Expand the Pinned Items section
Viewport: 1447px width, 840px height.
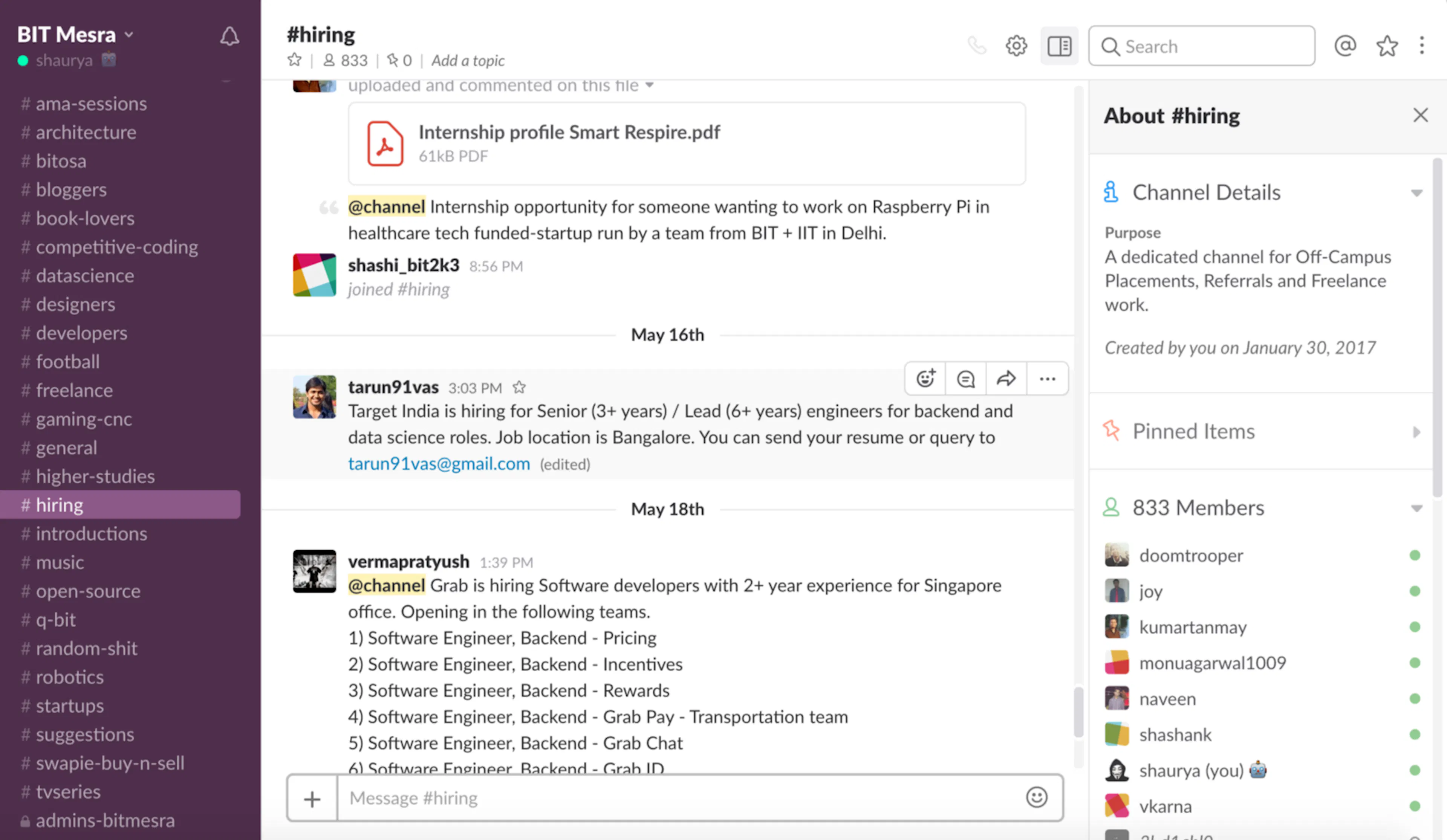coord(1416,432)
